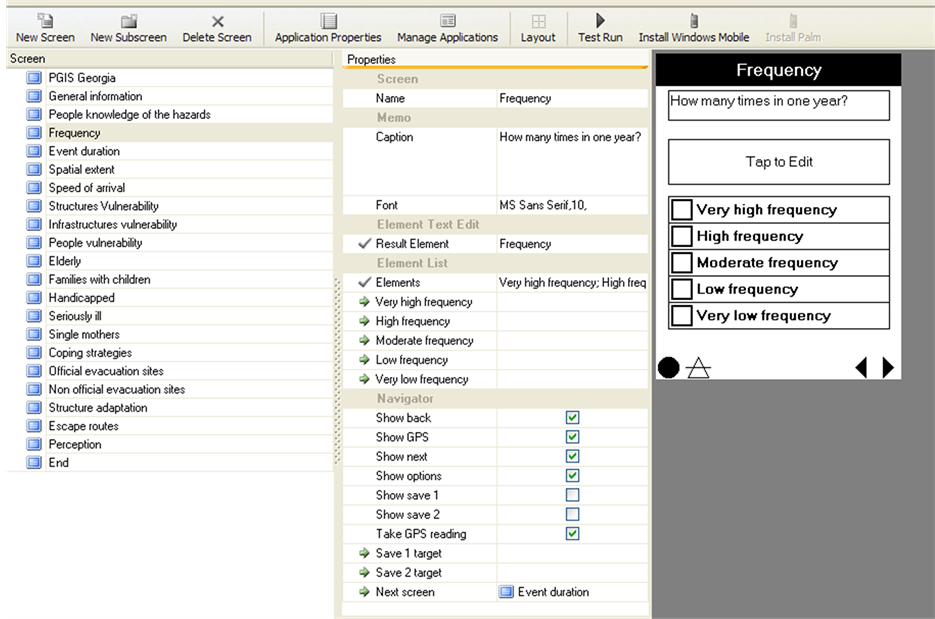The width and height of the screenshot is (935, 619).
Task: Click the New Screen toolbar icon
Action: pos(45,21)
